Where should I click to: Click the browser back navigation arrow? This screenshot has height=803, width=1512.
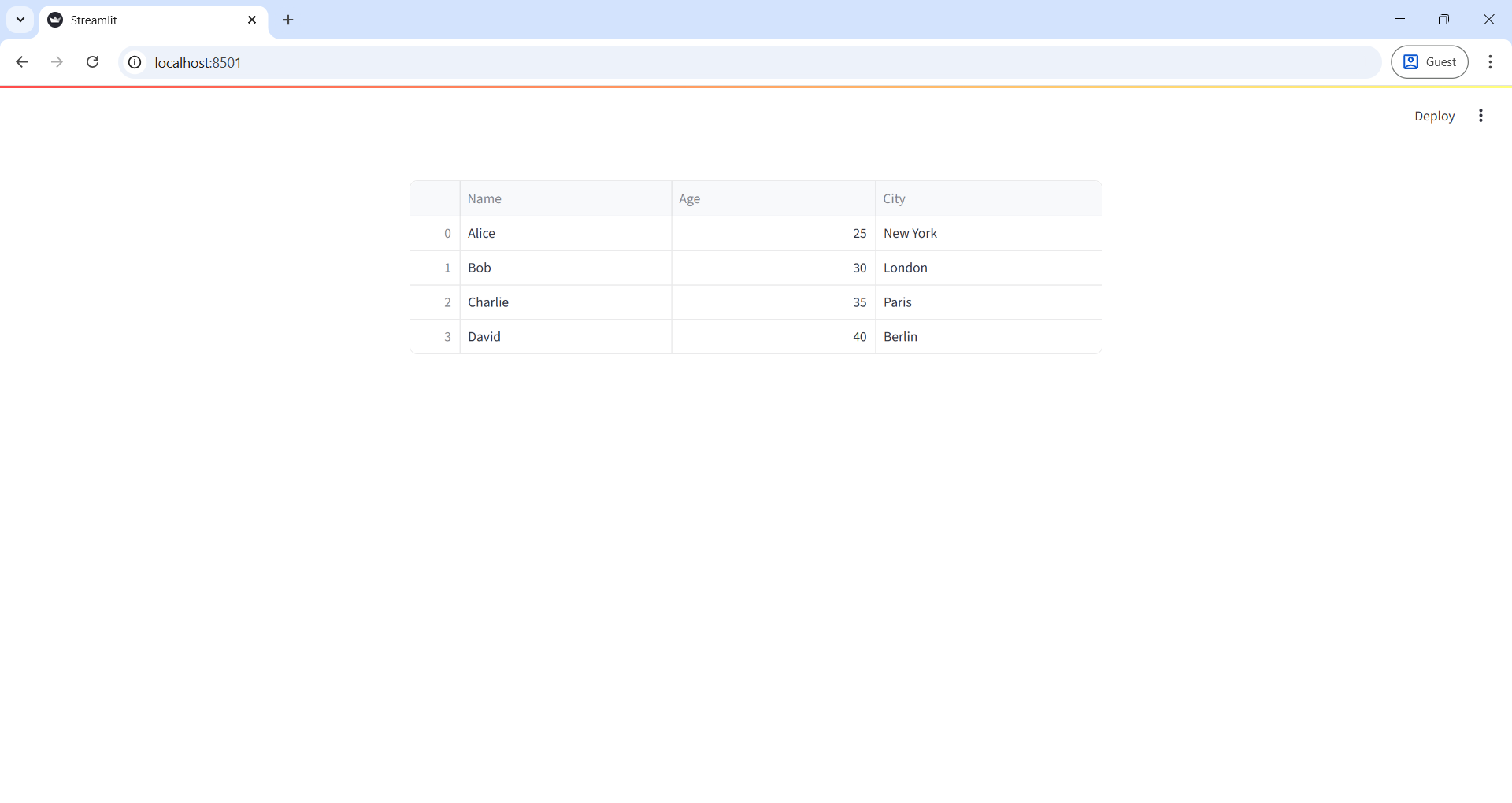coord(22,62)
